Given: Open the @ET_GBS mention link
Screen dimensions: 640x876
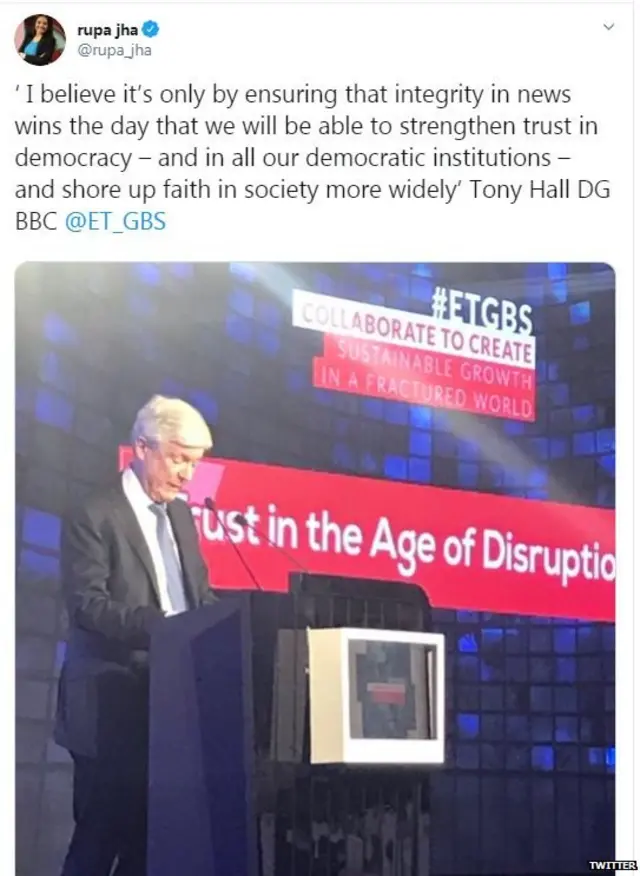Looking at the screenshot, I should point(116,221).
